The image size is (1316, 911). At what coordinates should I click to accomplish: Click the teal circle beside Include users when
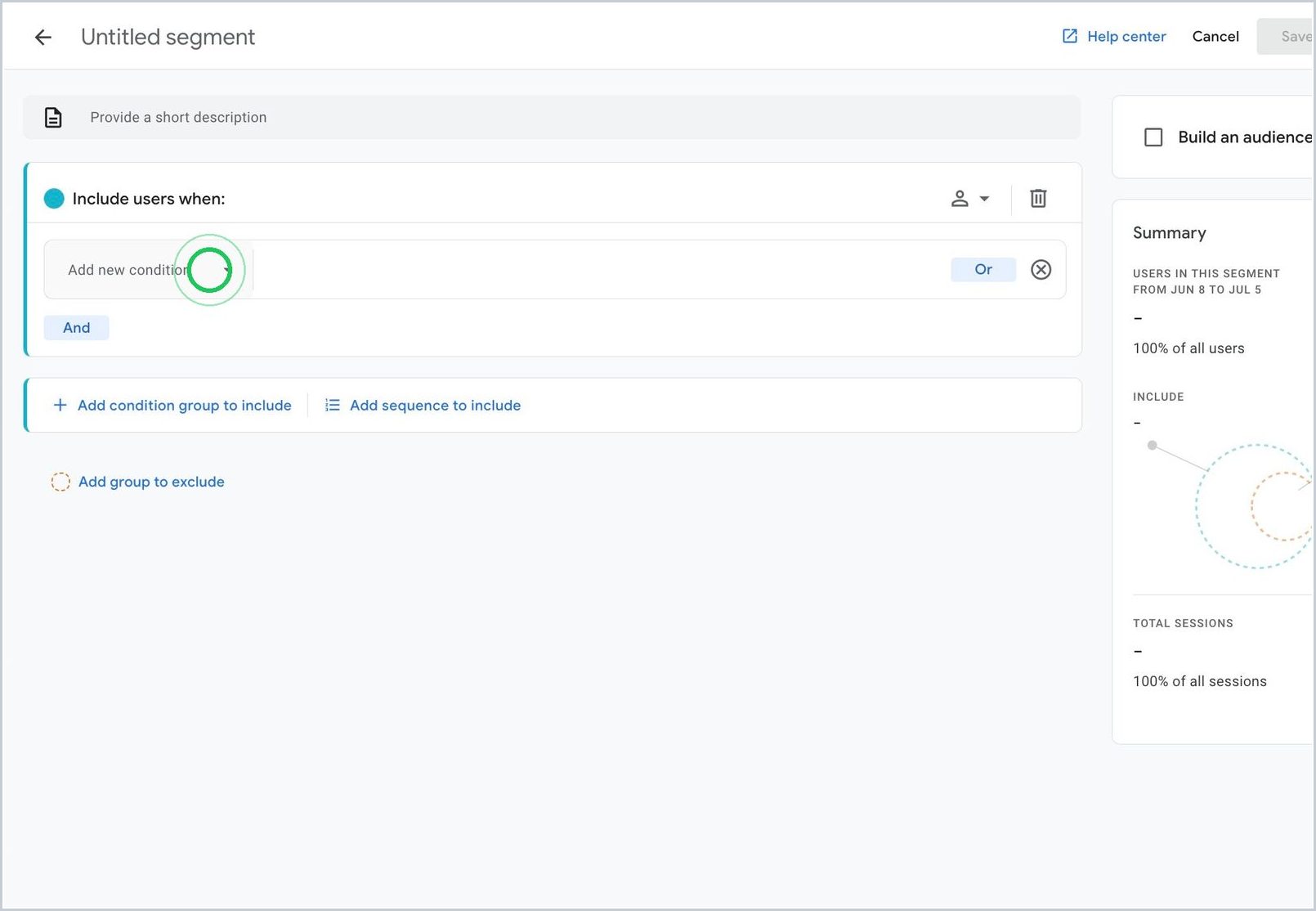point(54,199)
